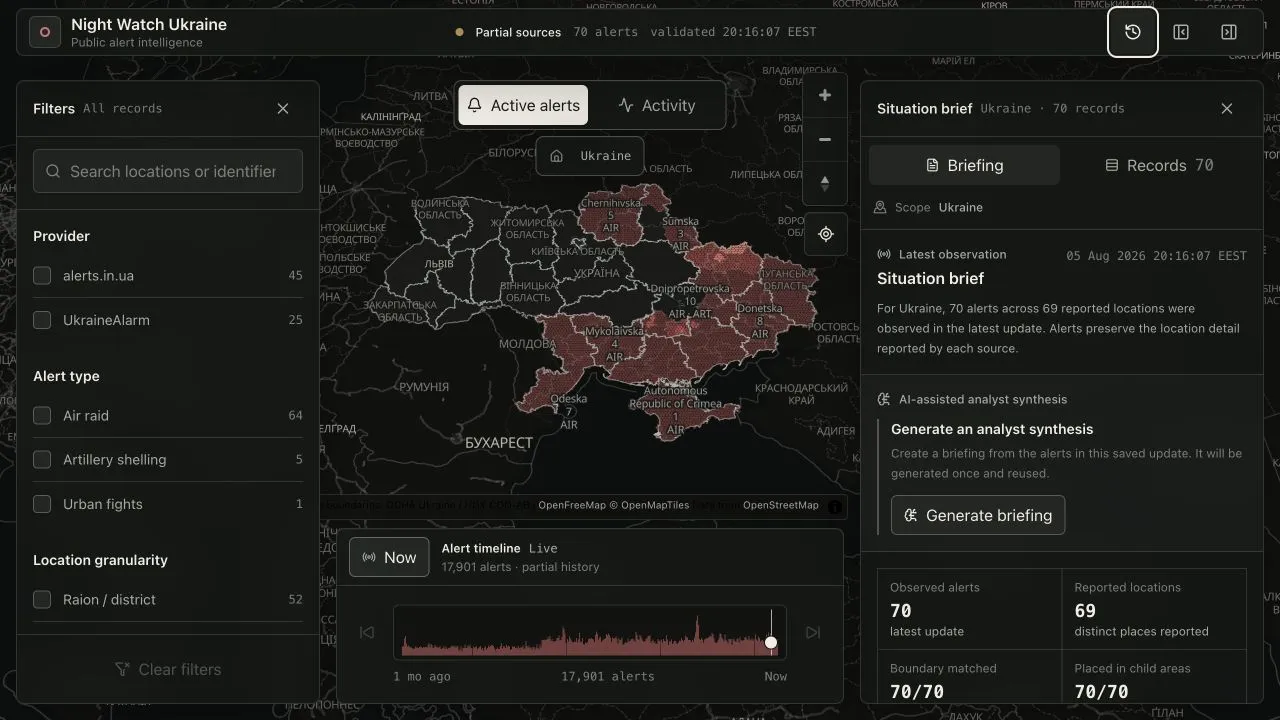Image resolution: width=1280 pixels, height=720 pixels.
Task: Close the Situation brief panel
Action: [x=1227, y=108]
